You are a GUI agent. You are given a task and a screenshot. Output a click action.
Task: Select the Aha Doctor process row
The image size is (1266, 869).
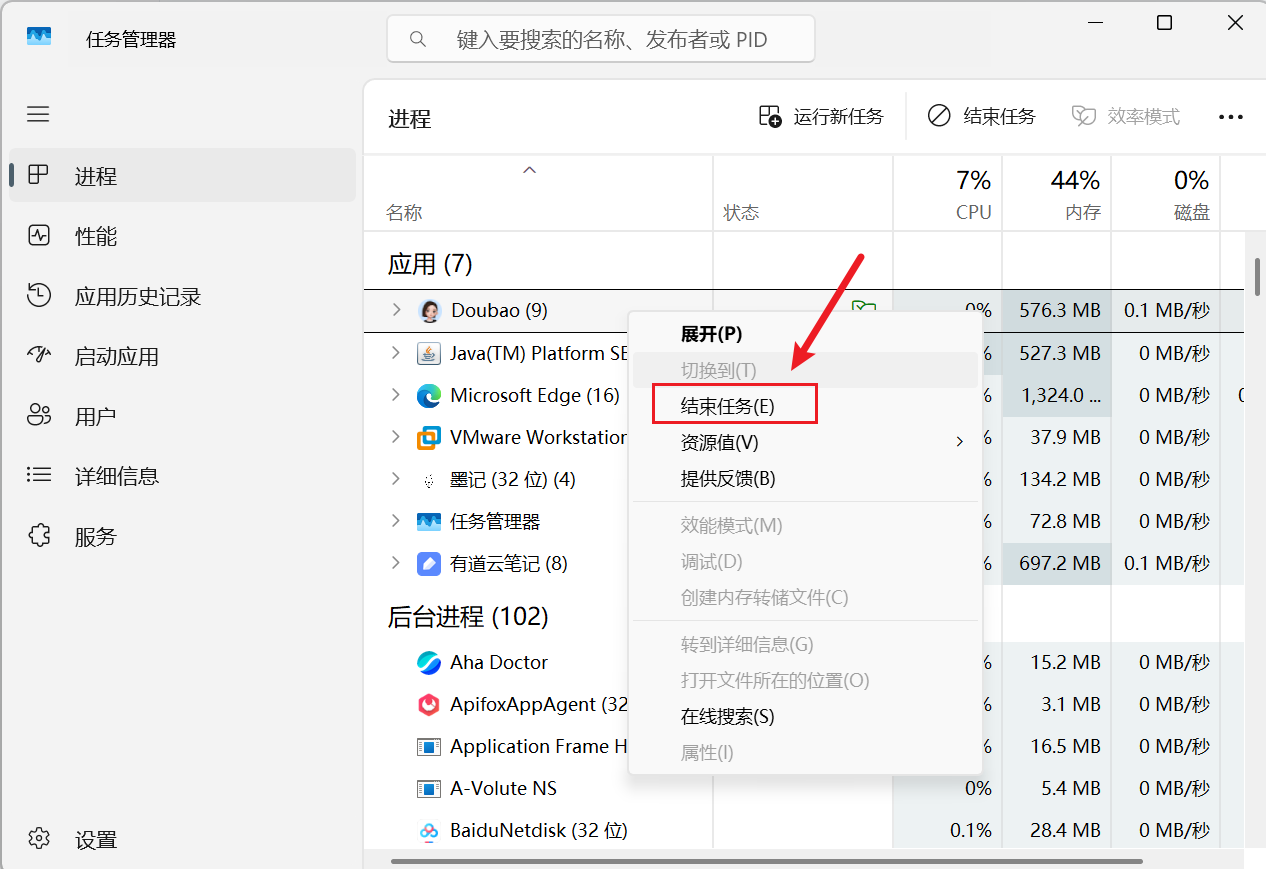click(x=805, y=662)
